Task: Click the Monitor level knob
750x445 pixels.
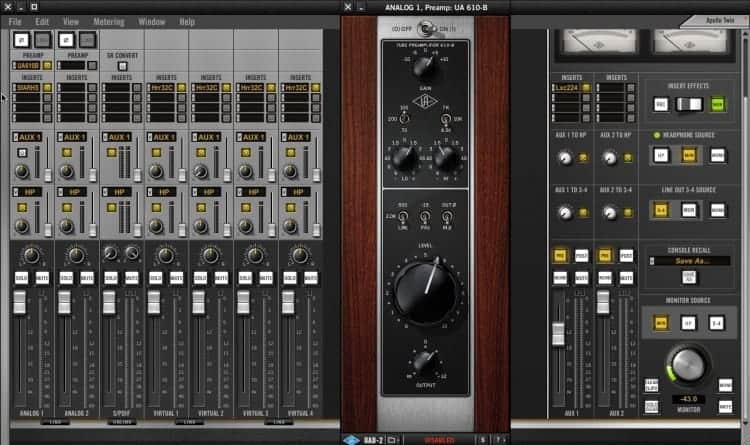Action: 688,365
